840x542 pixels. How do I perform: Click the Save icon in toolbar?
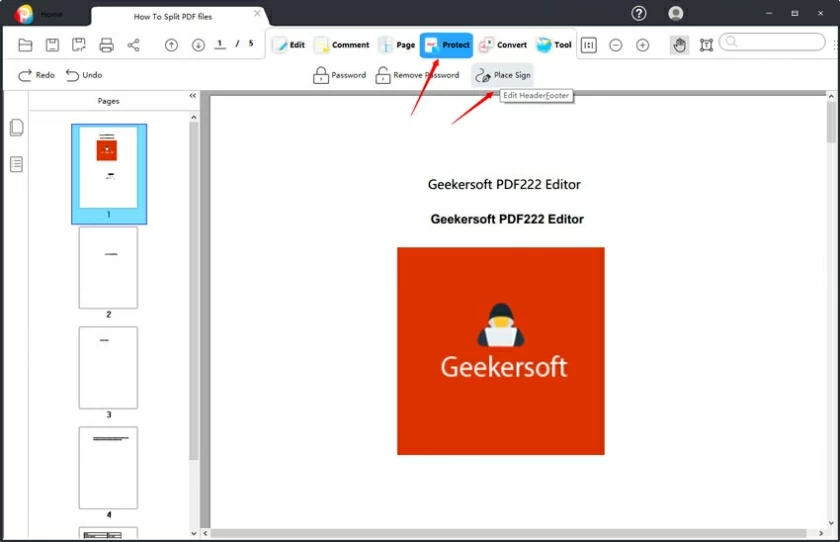click(x=52, y=45)
